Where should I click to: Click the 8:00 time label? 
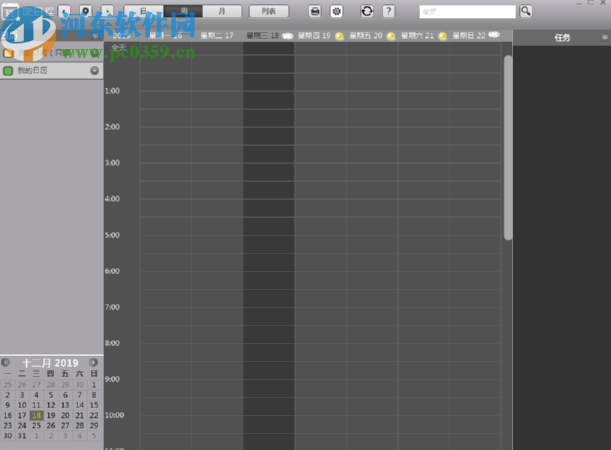tap(112, 343)
